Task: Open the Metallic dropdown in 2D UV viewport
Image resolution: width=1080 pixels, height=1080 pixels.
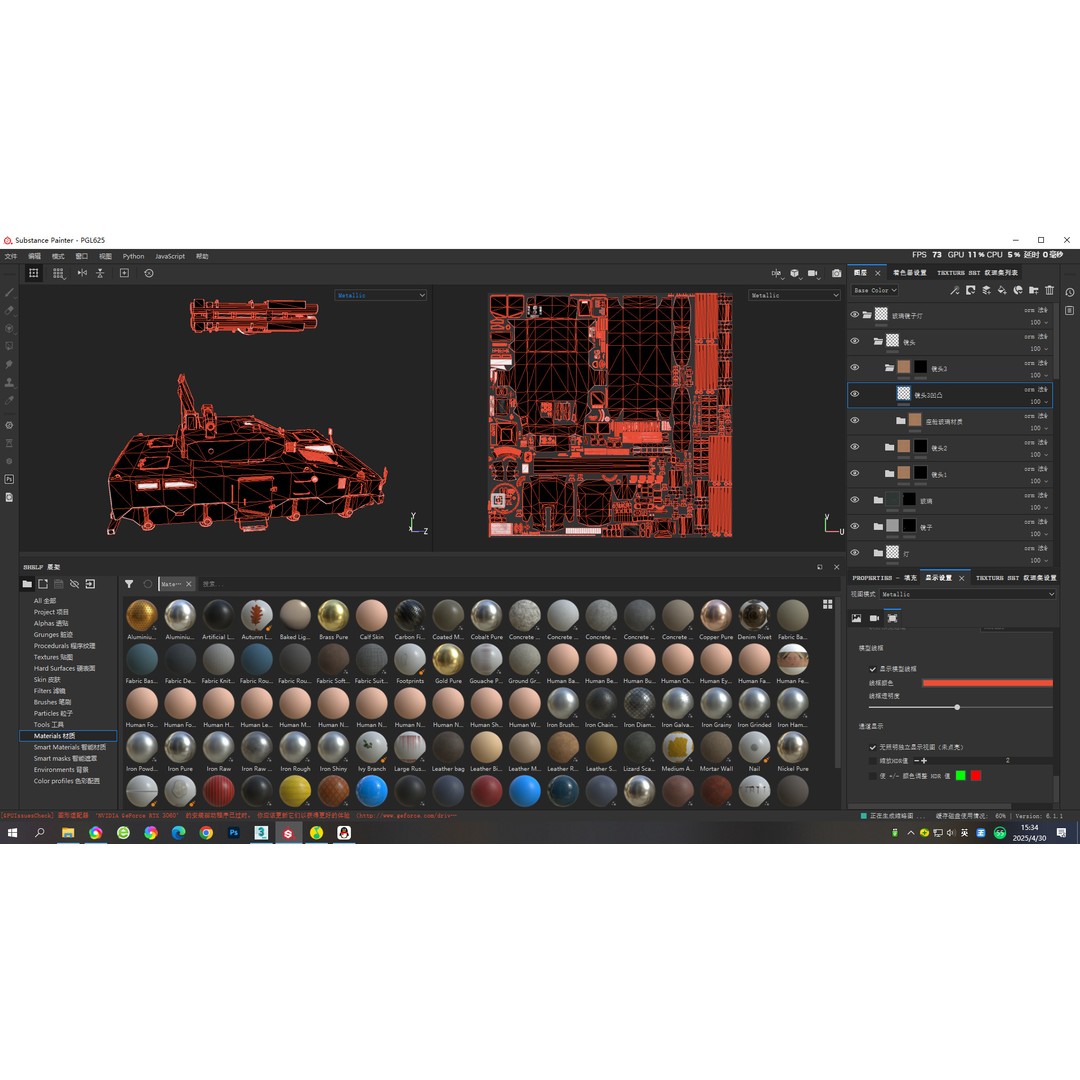Action: [x=795, y=295]
